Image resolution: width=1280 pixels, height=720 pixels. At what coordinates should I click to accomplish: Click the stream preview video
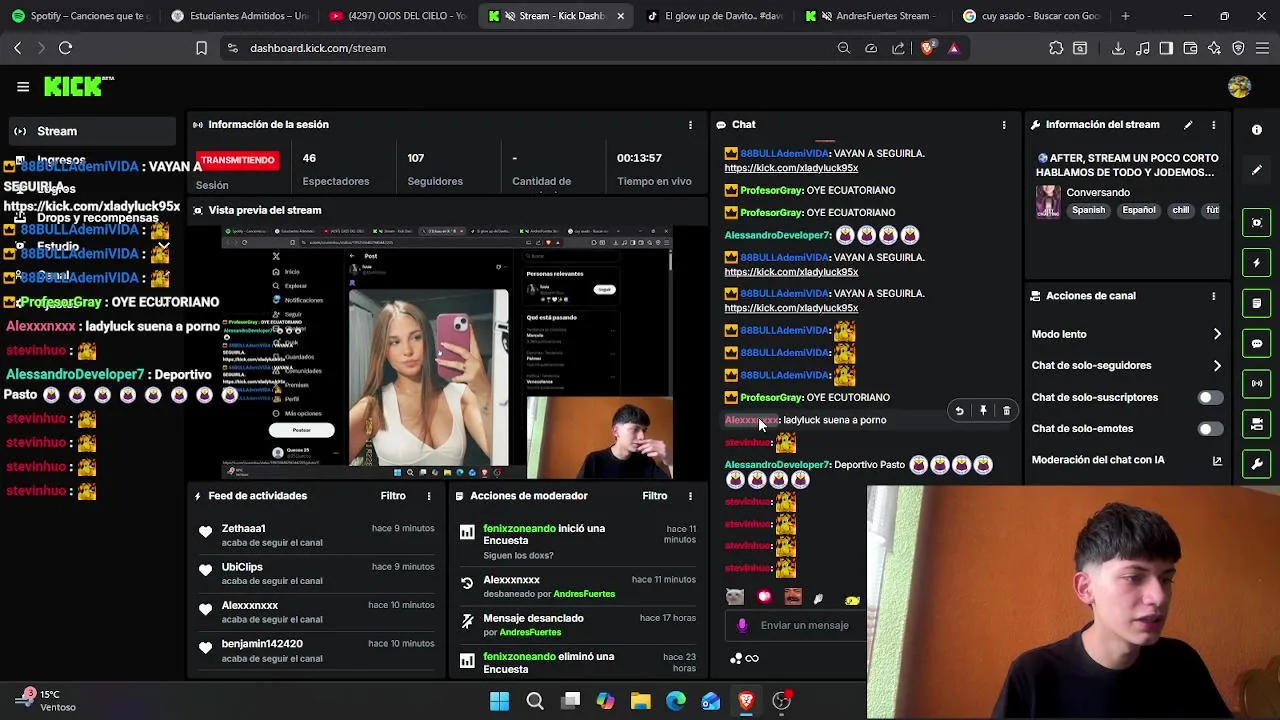tap(447, 352)
